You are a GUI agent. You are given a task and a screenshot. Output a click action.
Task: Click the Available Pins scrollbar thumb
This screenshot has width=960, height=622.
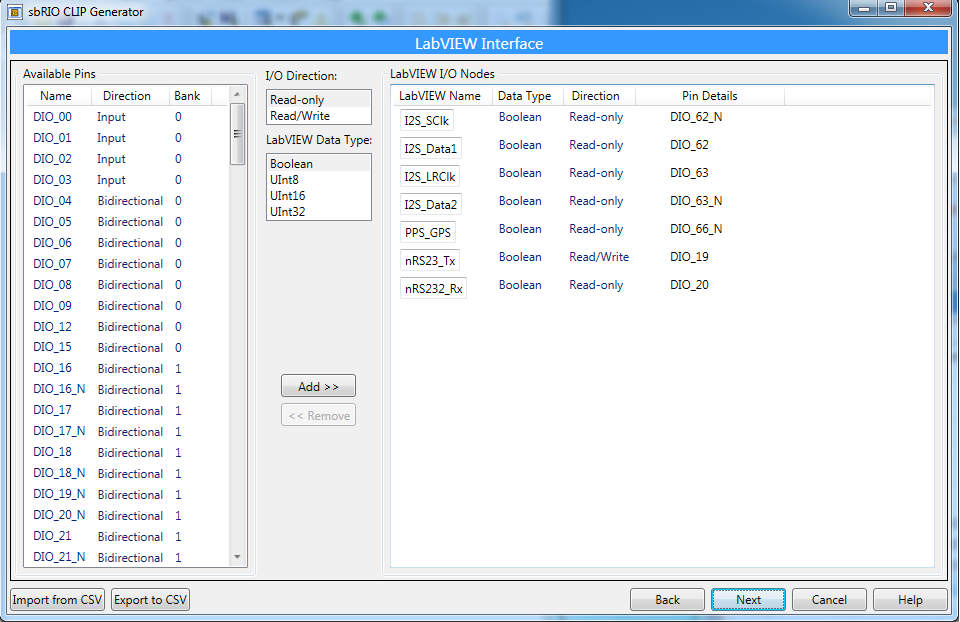click(237, 133)
